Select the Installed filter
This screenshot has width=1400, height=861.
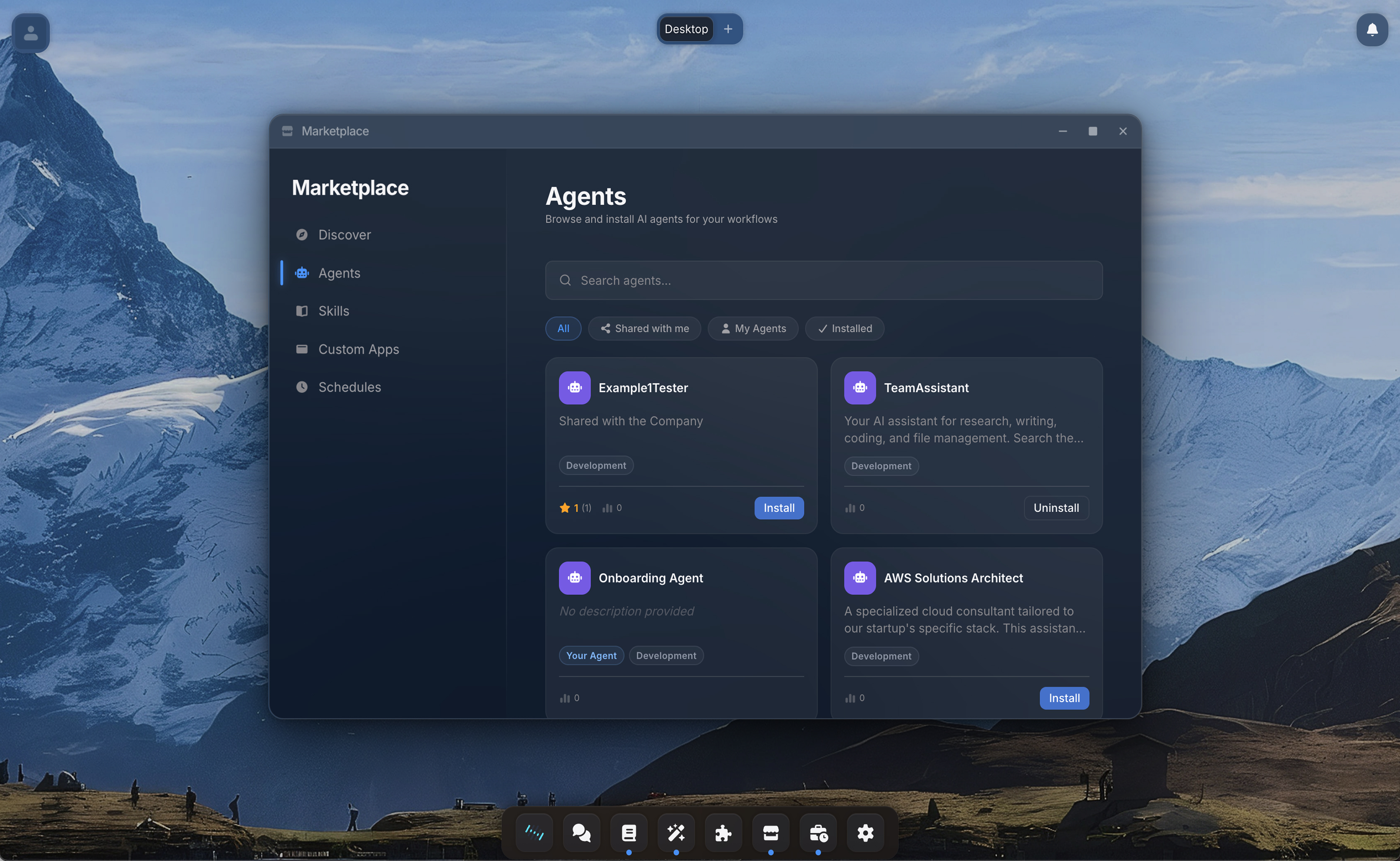tap(844, 328)
